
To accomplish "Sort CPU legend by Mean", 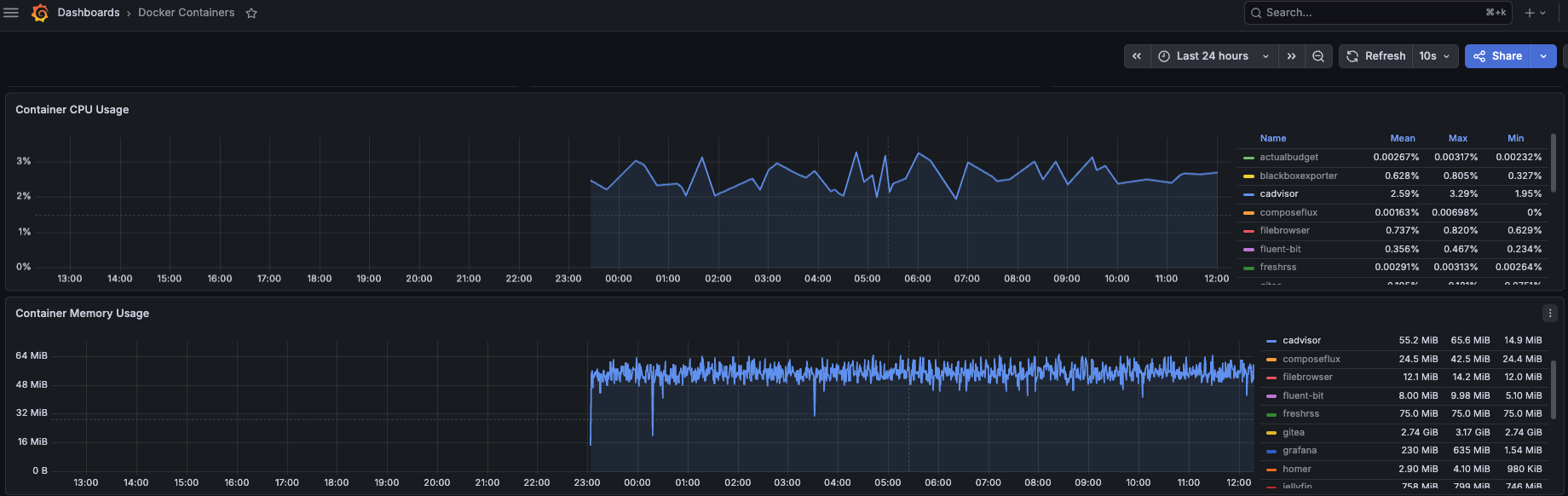I will 1403,138.
